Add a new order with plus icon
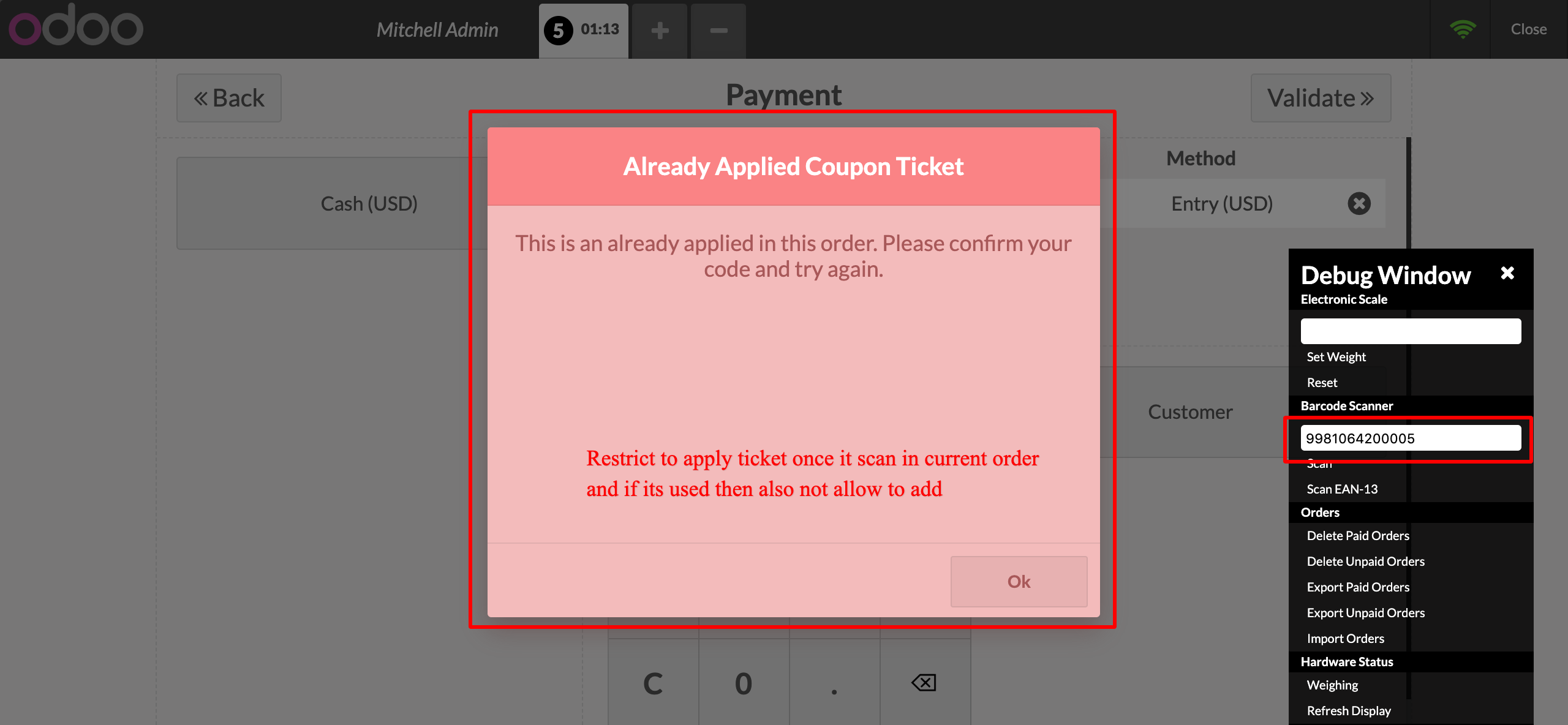1568x725 pixels. (660, 30)
